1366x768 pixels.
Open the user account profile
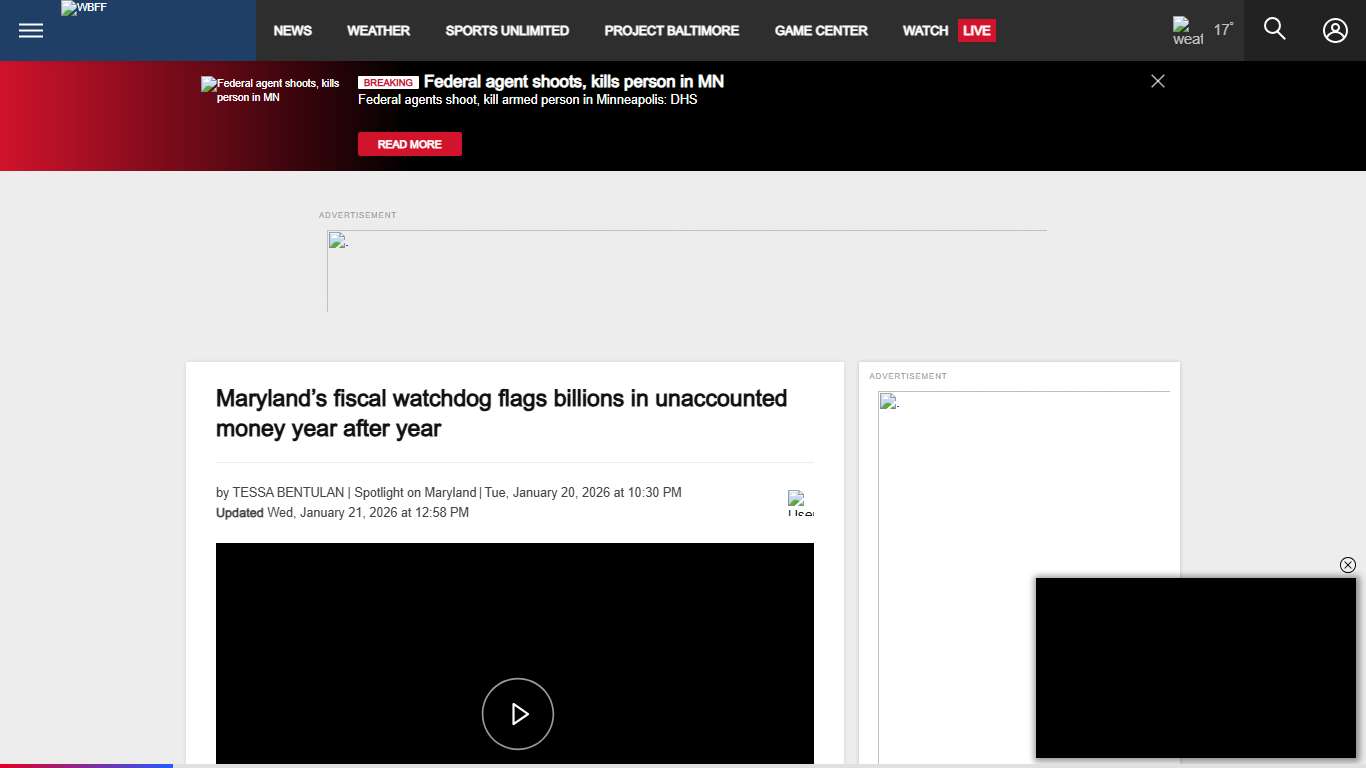click(1335, 30)
